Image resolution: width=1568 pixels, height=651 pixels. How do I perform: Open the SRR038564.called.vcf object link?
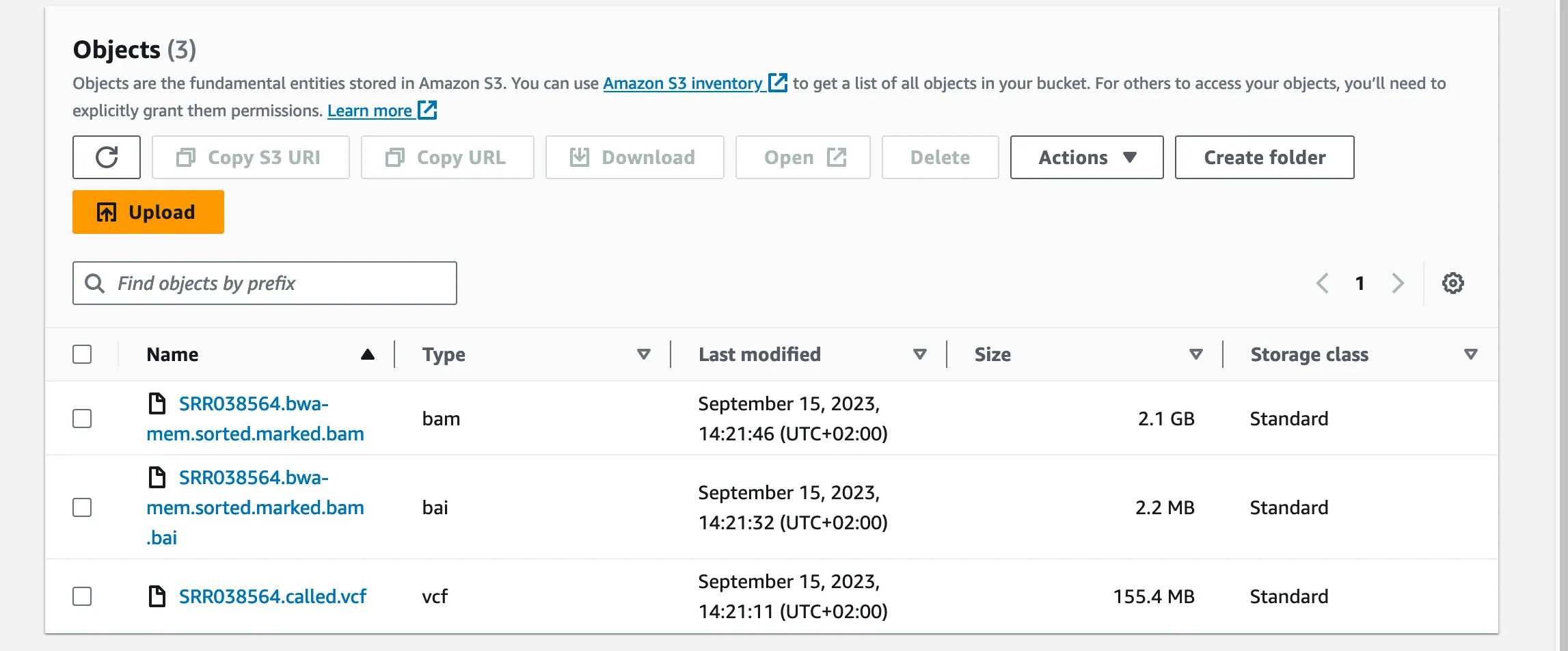coord(273,596)
